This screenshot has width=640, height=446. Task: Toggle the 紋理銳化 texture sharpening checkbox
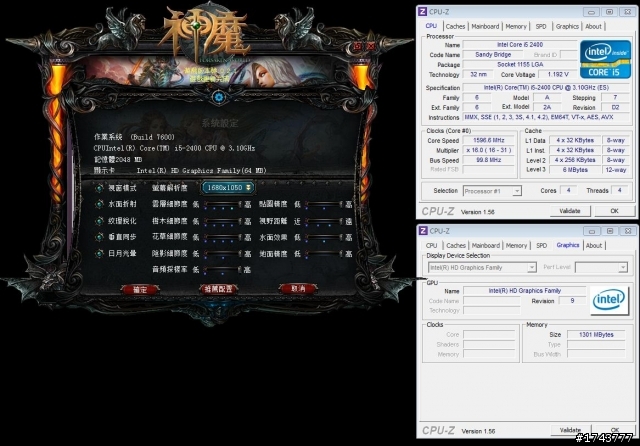(x=99, y=221)
